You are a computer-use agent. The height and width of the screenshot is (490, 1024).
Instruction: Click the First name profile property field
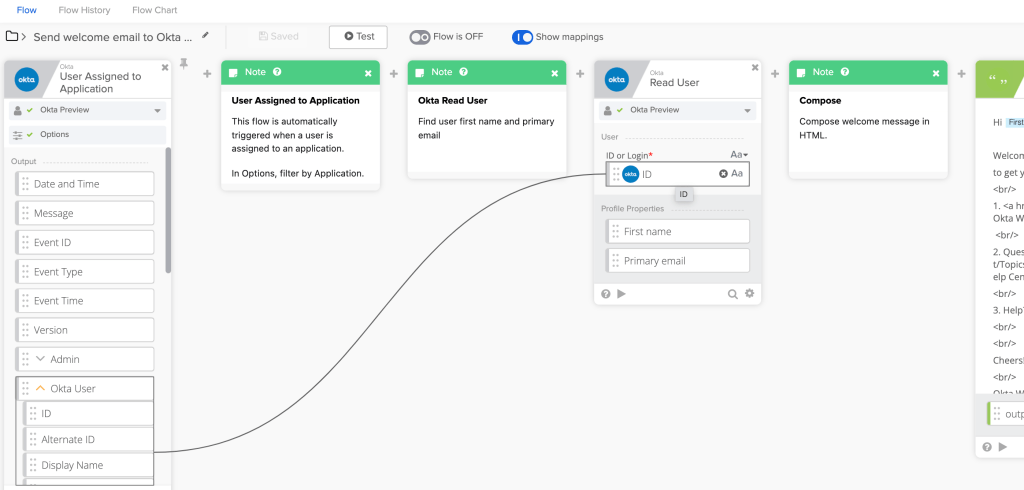(x=680, y=231)
